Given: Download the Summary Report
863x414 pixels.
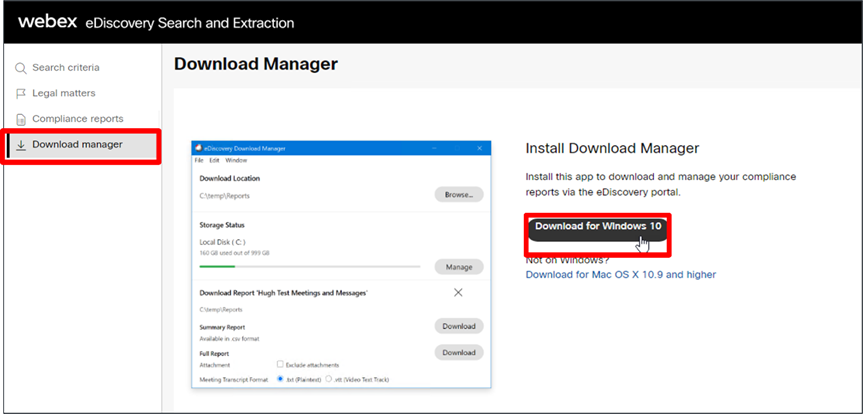Looking at the screenshot, I should (459, 326).
